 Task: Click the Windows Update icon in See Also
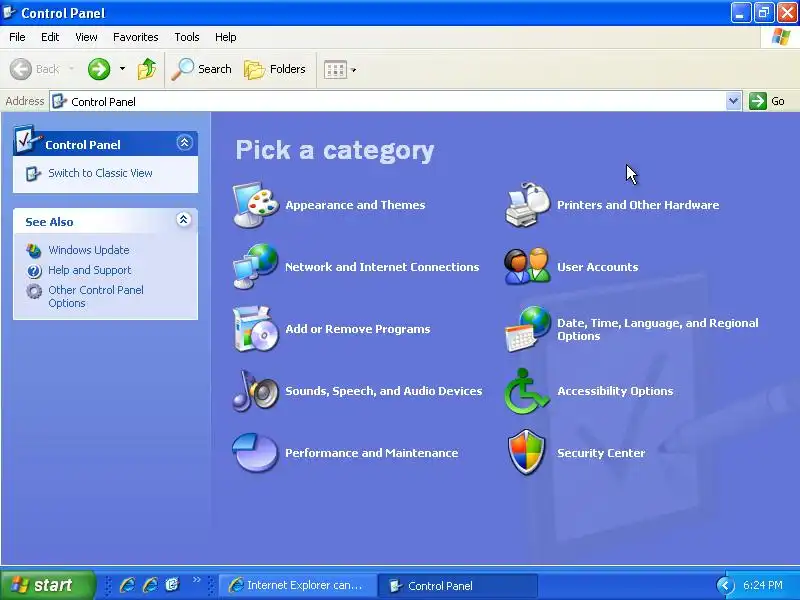(x=34, y=250)
